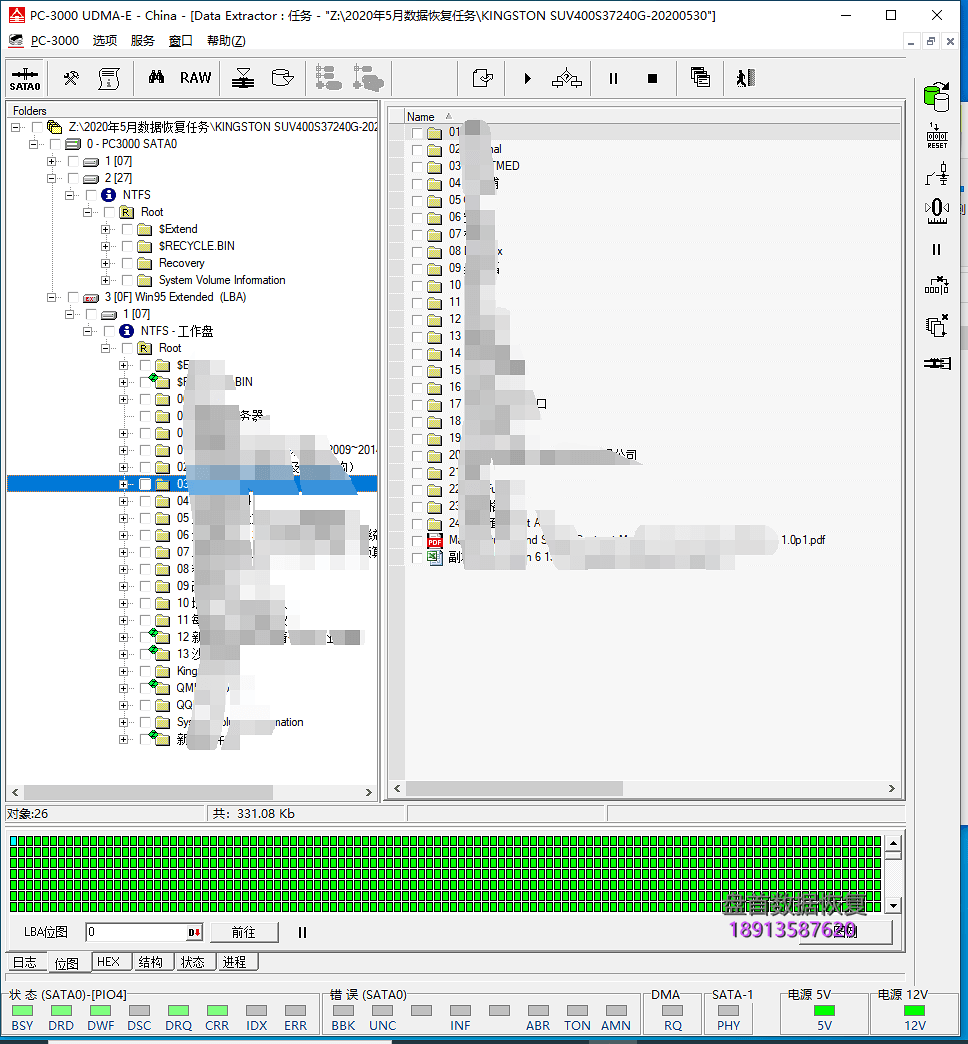968x1044 pixels.
Task: Expand the System Volume Information node
Action: click(105, 280)
